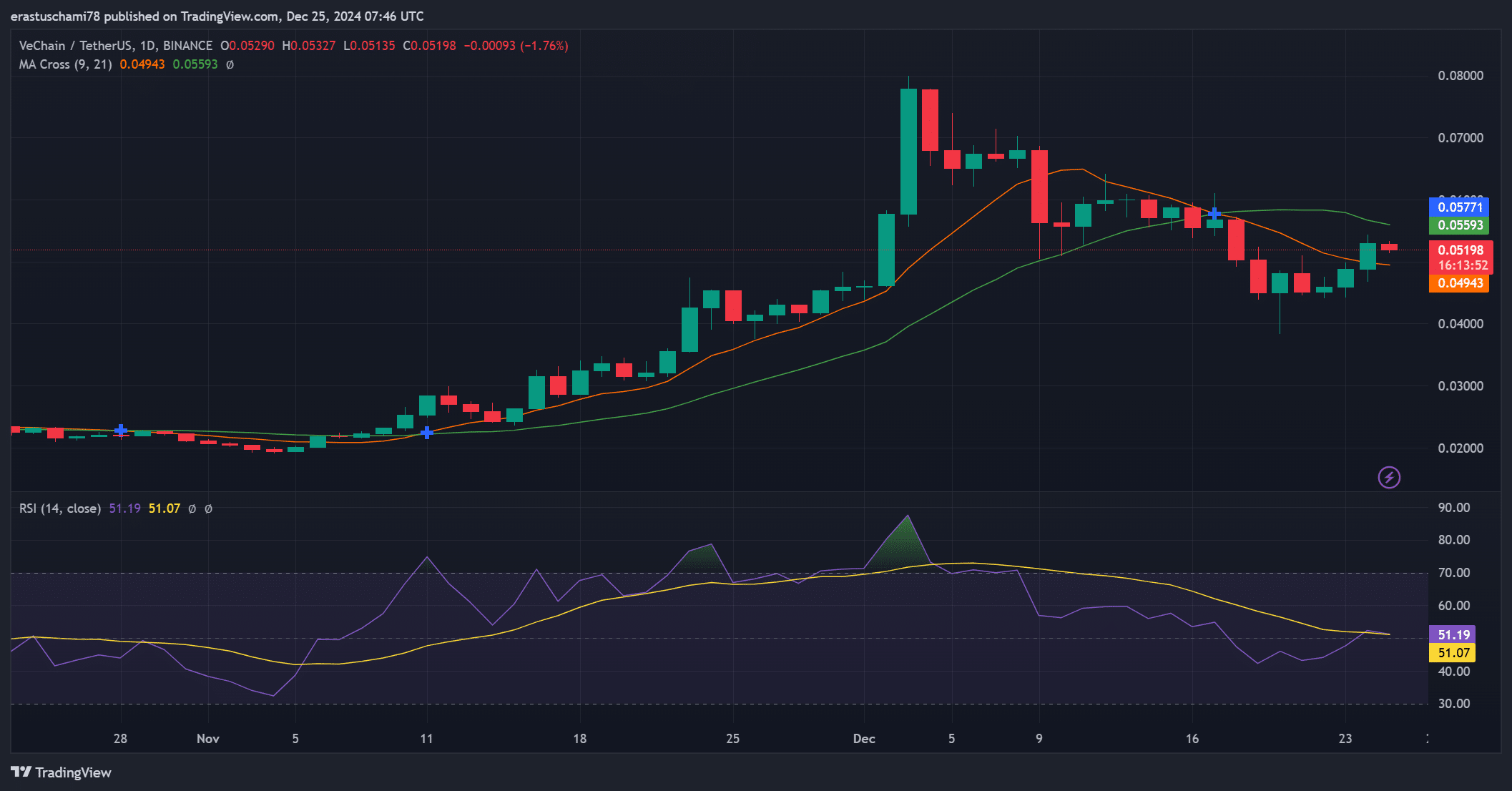Screen dimensions: 1512x791
Task: Click the green 0.05593 value in MA legend
Action: 195,64
